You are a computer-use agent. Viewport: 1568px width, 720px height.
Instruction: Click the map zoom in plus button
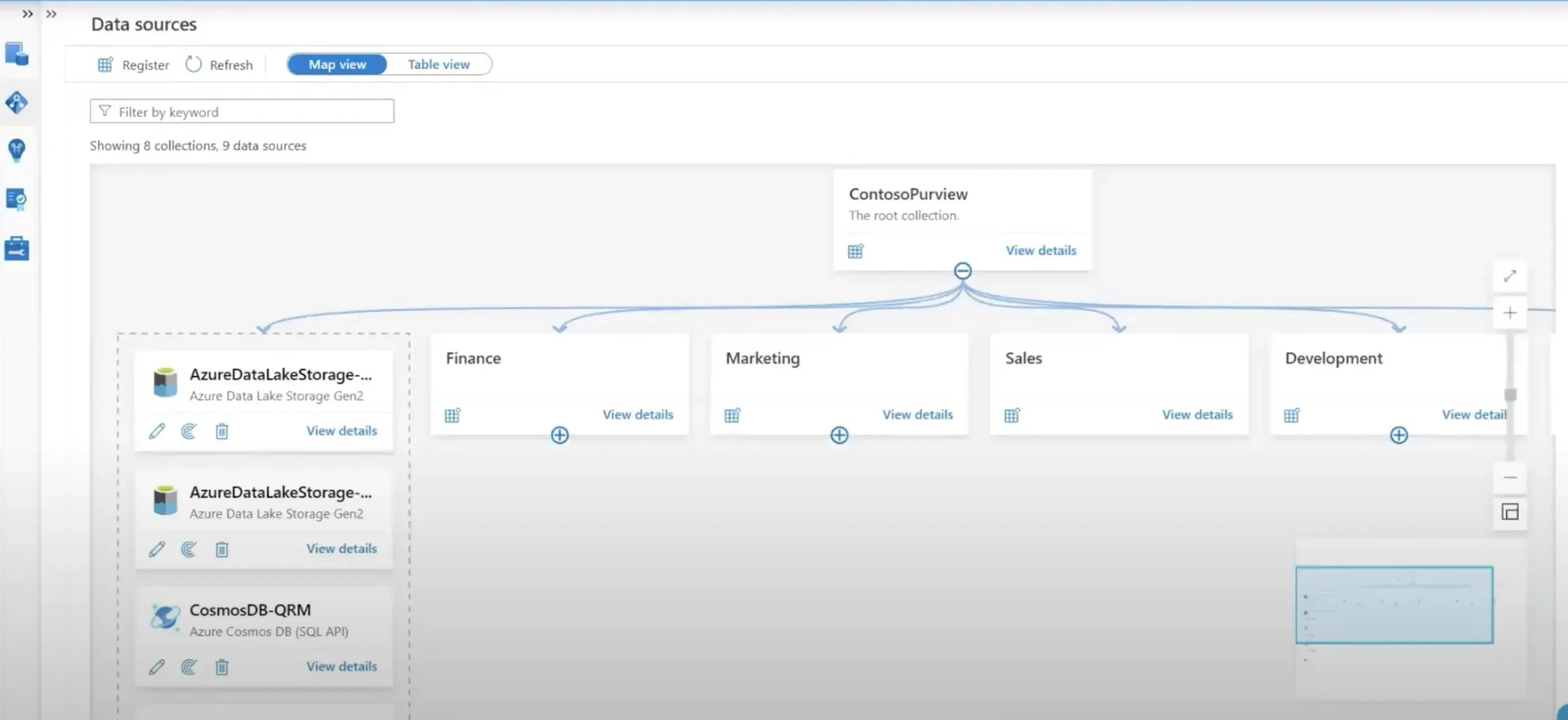click(x=1510, y=313)
